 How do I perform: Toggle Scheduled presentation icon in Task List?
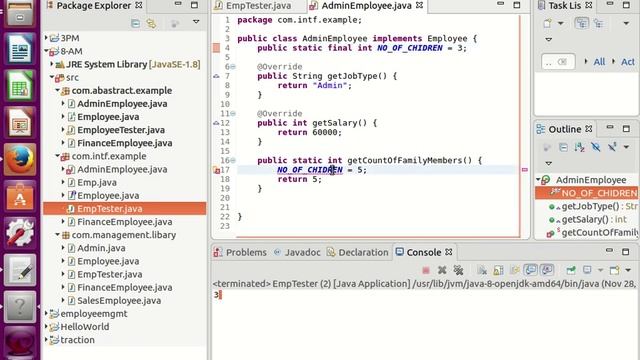point(598,23)
